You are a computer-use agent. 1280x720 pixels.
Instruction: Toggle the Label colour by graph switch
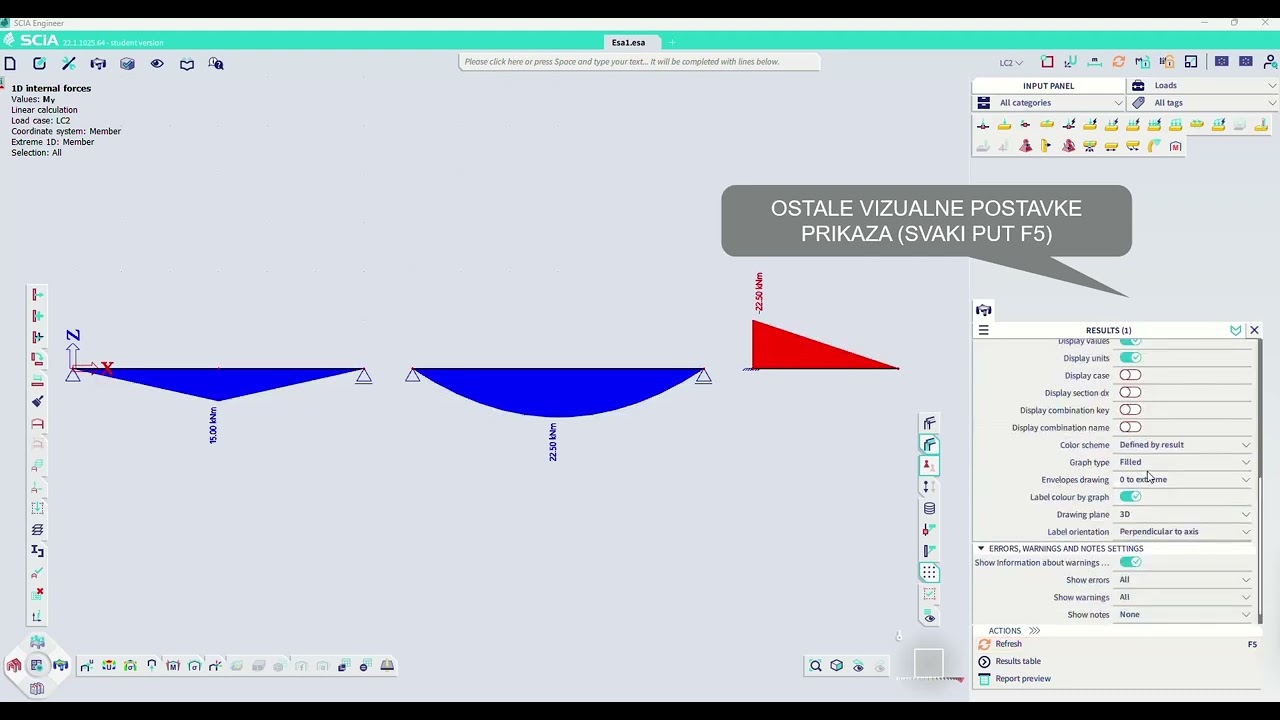(1130, 497)
